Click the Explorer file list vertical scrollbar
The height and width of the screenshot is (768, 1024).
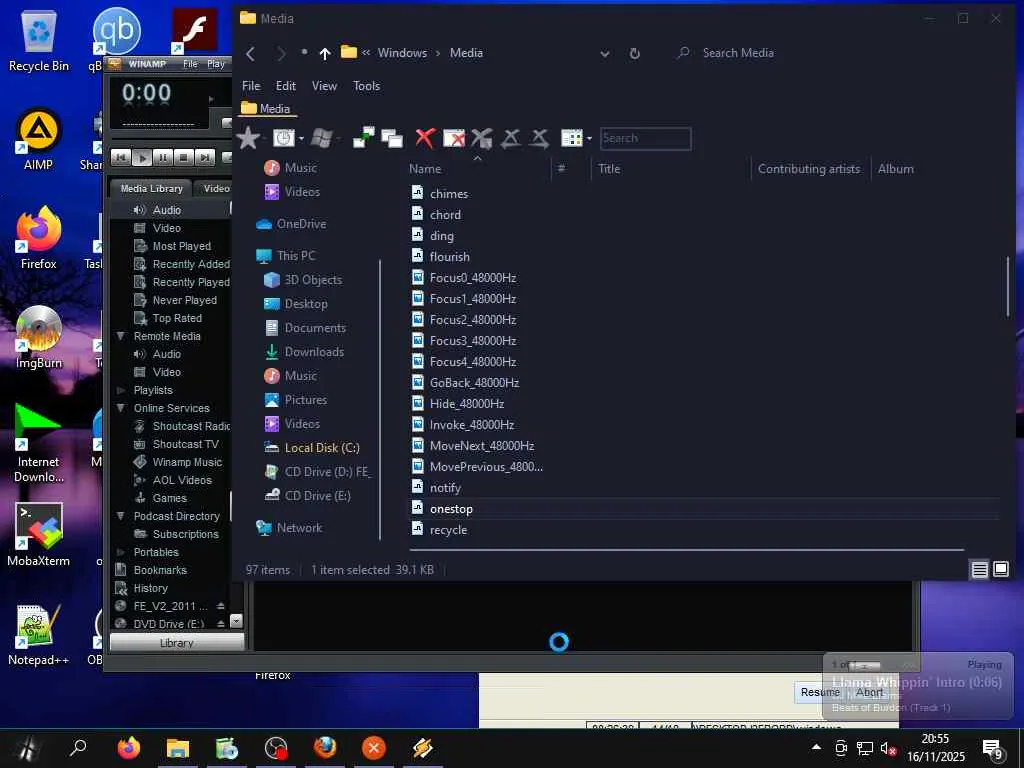[x=1008, y=287]
